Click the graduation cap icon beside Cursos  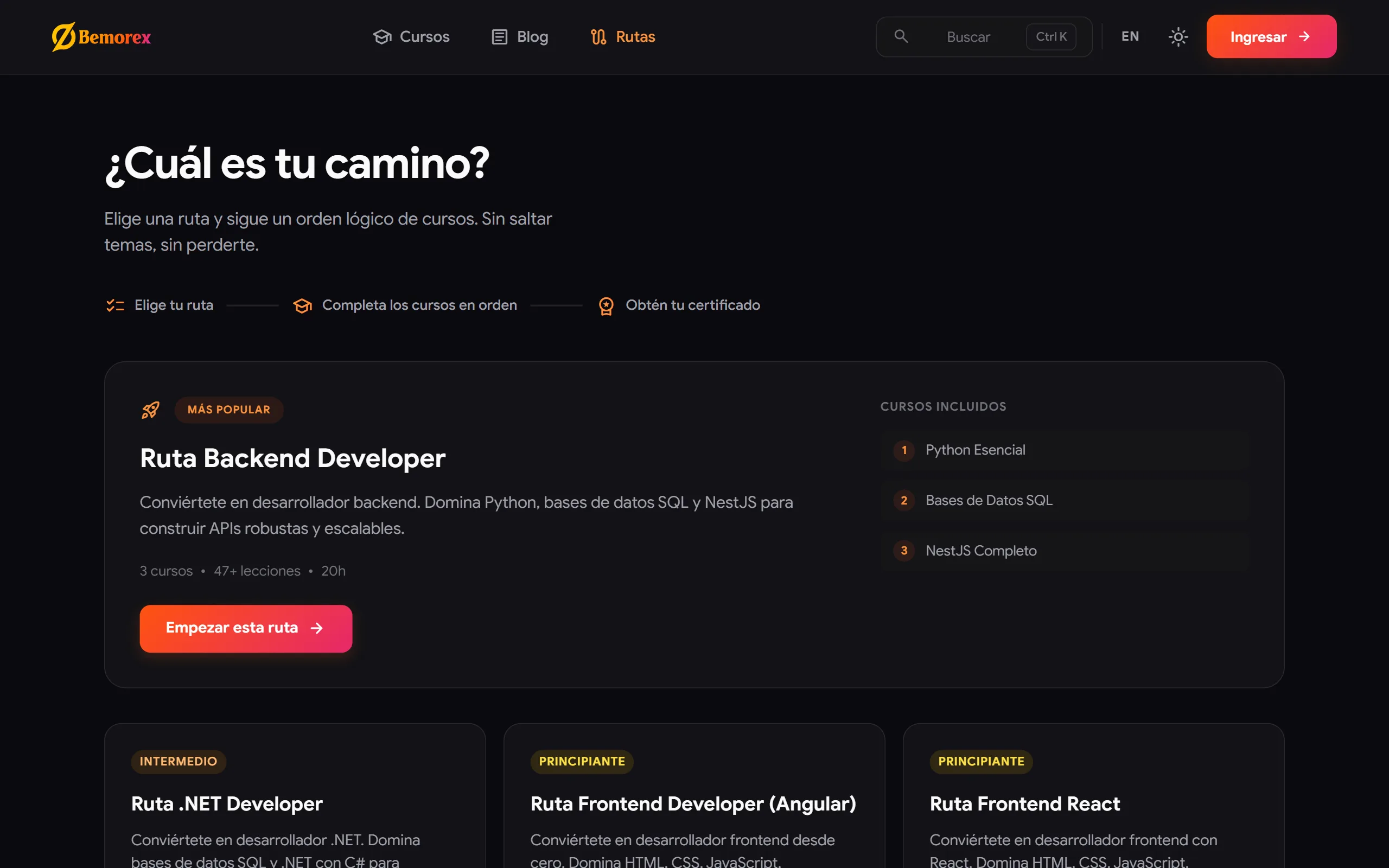click(383, 37)
